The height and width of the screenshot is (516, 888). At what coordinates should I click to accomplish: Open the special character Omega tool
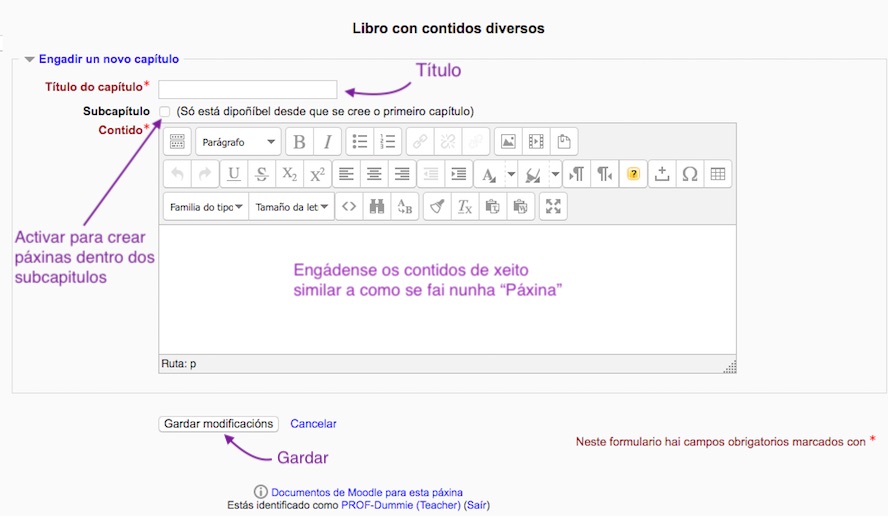coord(689,174)
